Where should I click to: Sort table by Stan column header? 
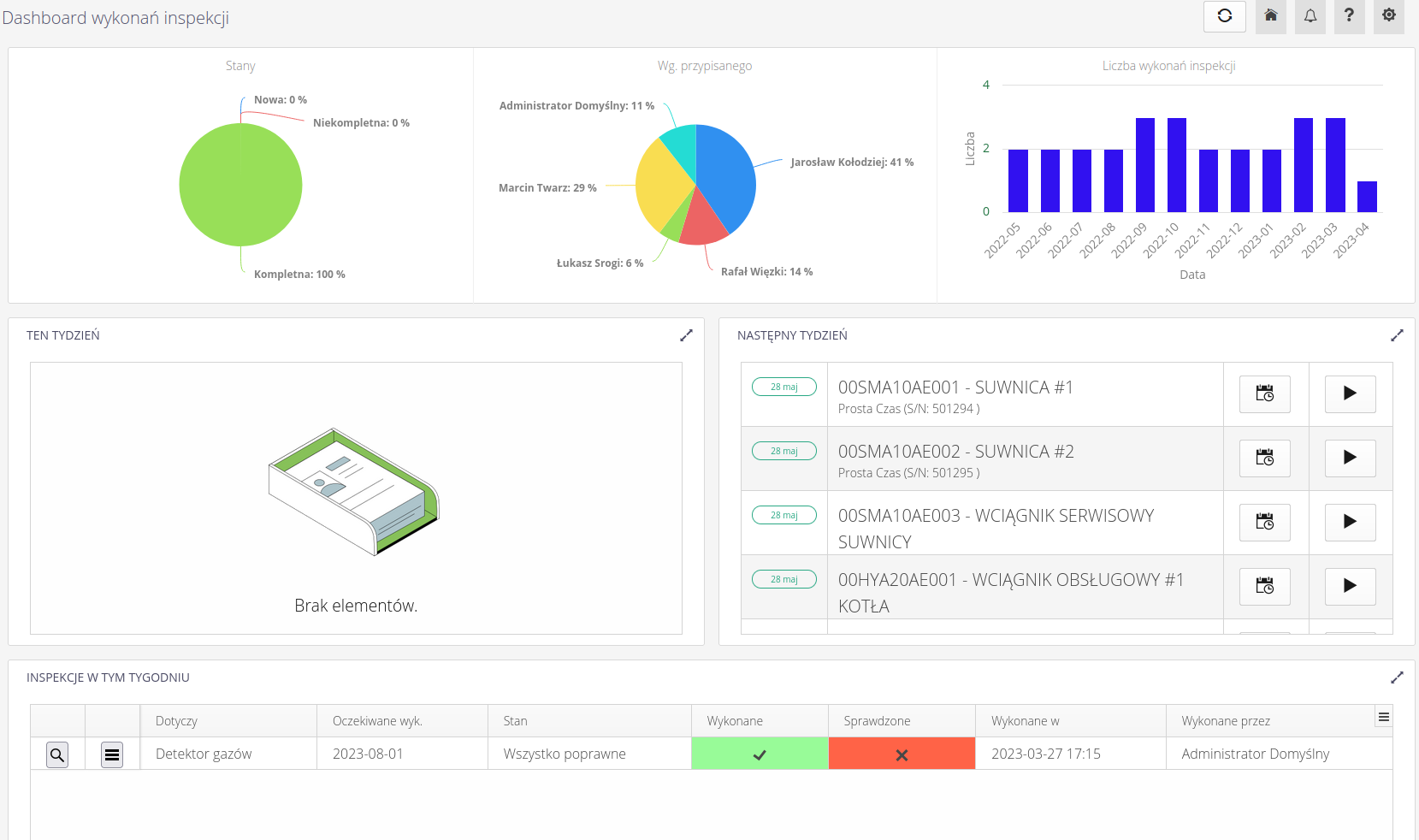[515, 721]
